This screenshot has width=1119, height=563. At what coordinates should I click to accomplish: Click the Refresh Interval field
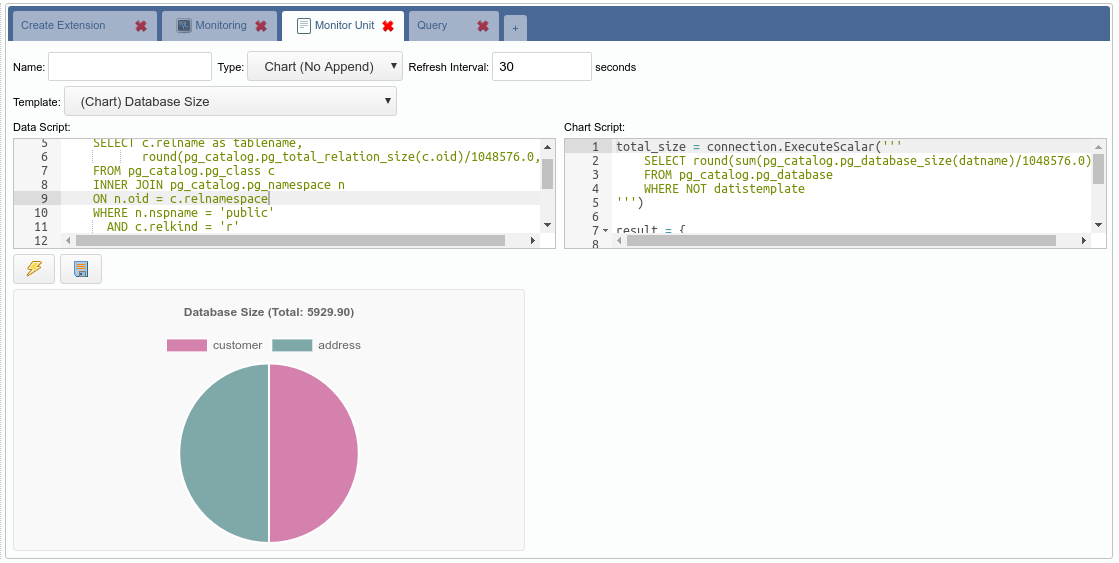point(541,67)
